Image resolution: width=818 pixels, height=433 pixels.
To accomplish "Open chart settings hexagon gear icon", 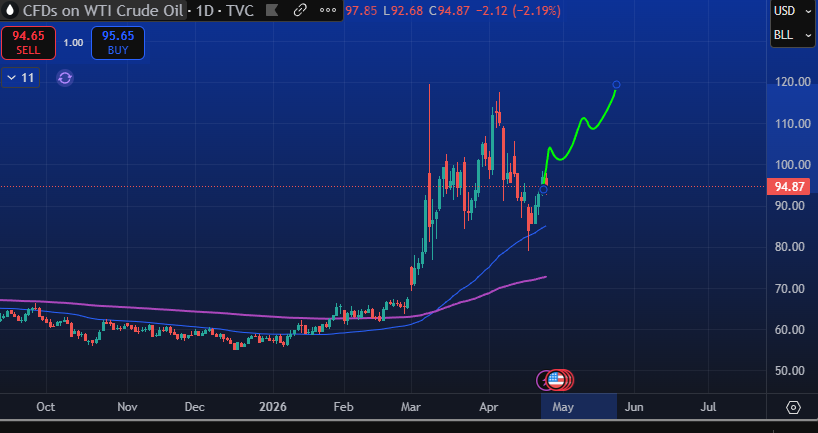I will (793, 407).
